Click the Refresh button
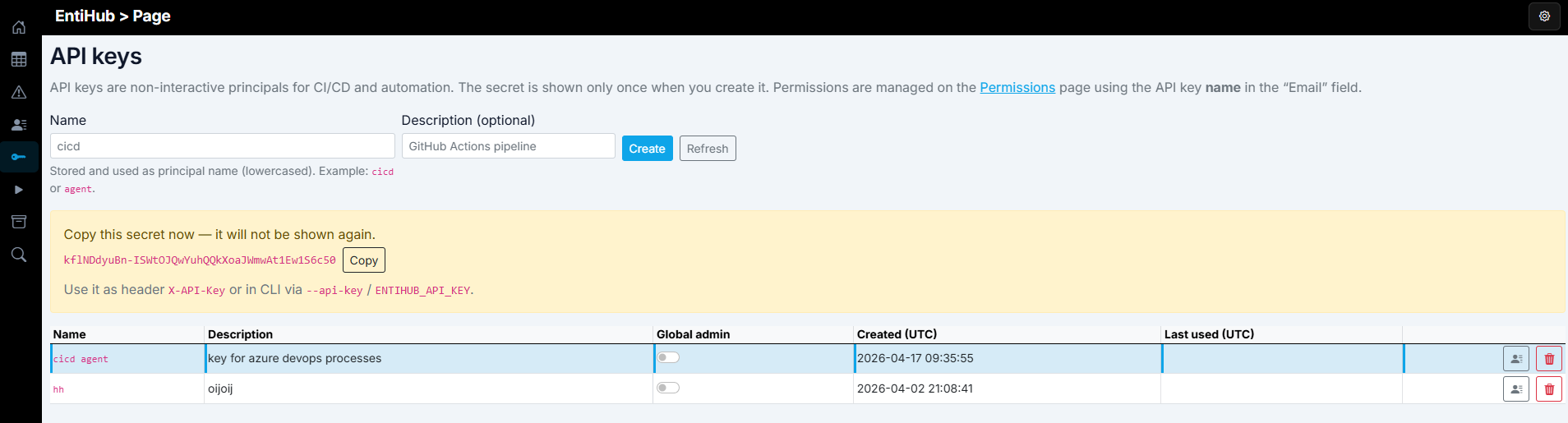This screenshot has width=1568, height=423. 708,149
